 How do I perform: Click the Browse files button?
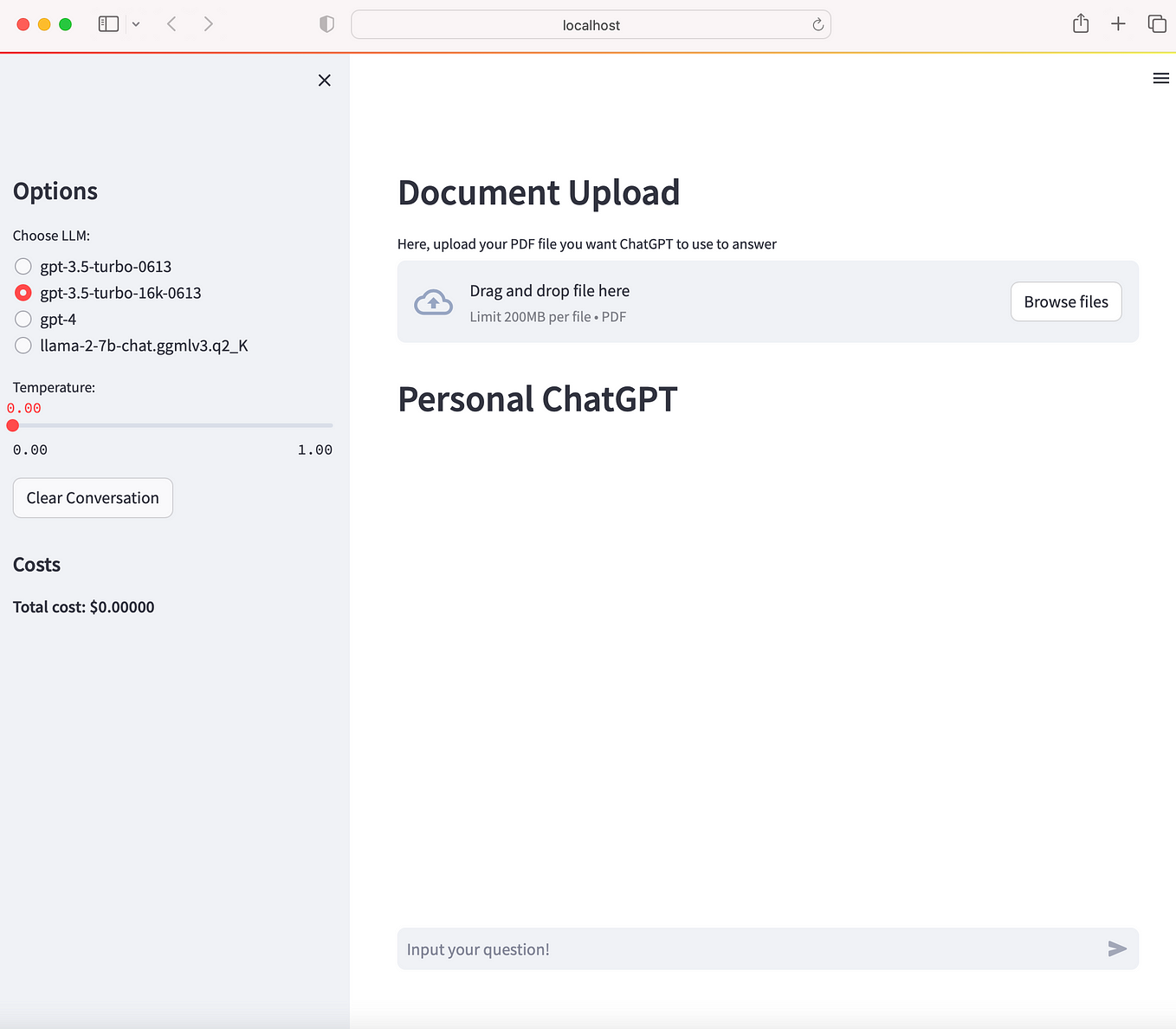tap(1066, 301)
